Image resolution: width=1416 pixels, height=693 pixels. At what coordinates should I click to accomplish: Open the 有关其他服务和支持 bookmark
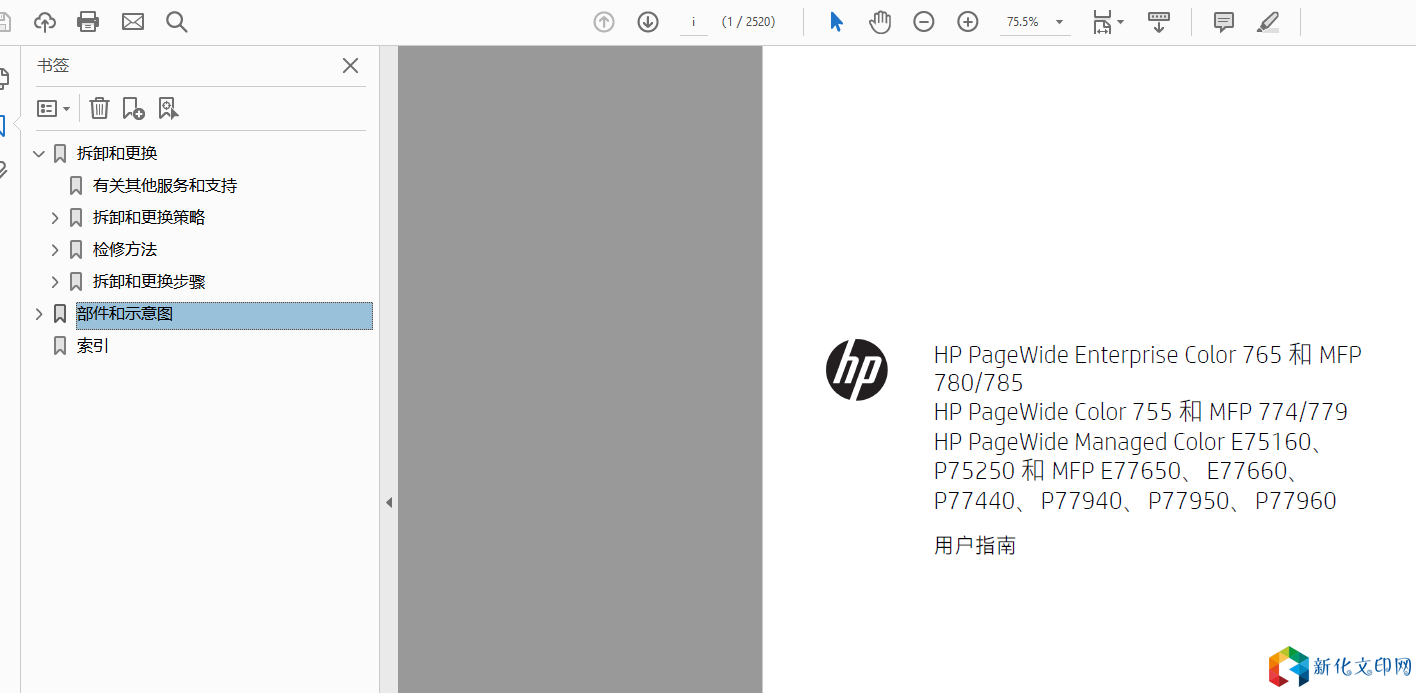165,186
